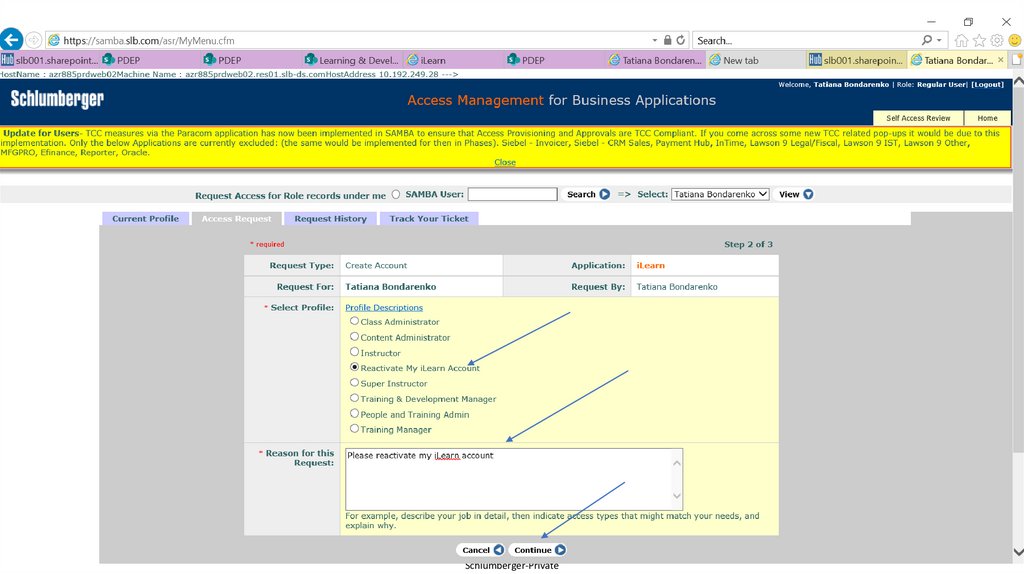
Task: Select Training Manager profile
Action: coord(354,428)
